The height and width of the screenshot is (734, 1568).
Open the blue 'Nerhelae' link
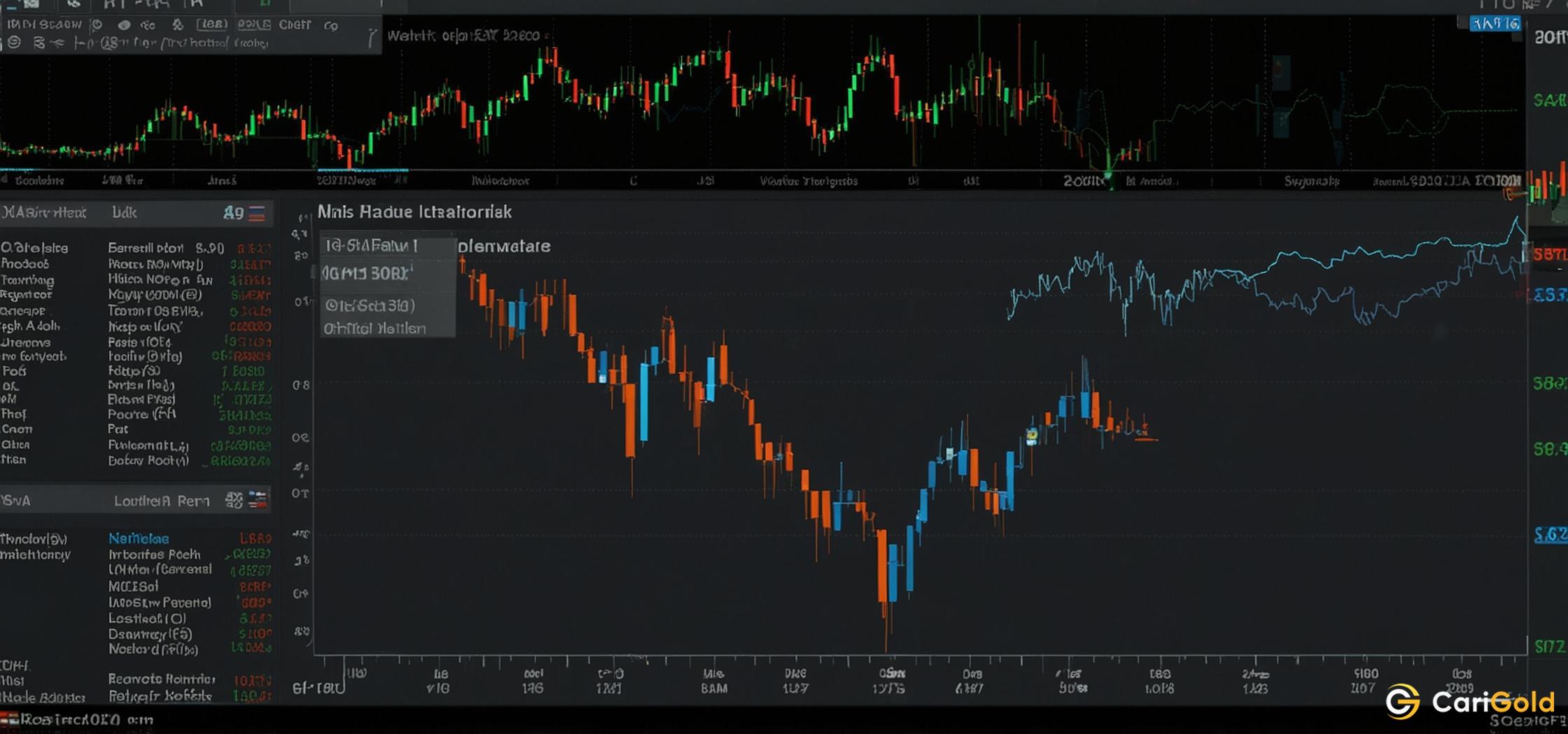click(139, 539)
